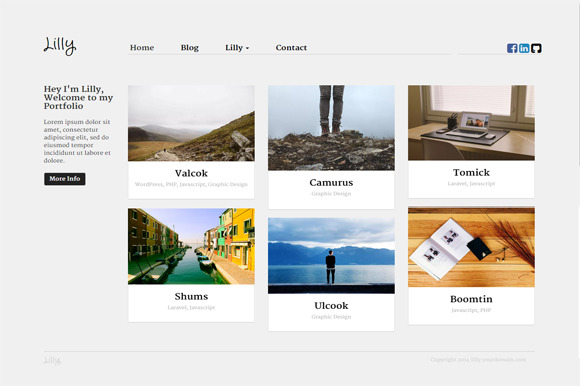Click the 'Graphic Design' tag under Ulcook
The image size is (580, 386).
click(331, 316)
